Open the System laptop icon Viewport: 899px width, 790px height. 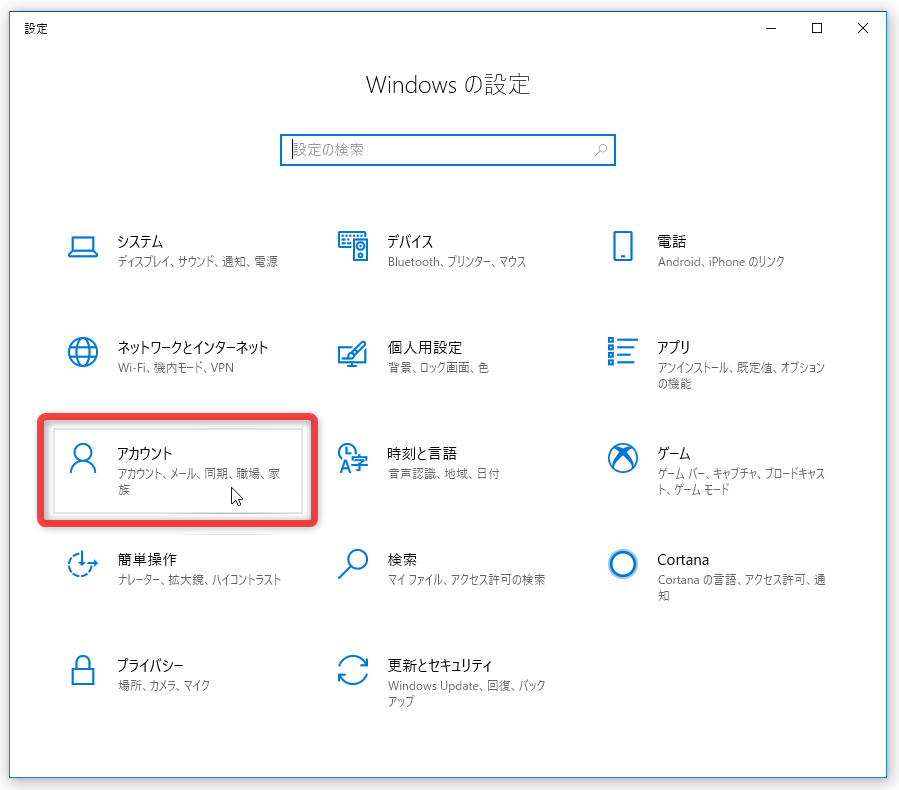tap(83, 247)
